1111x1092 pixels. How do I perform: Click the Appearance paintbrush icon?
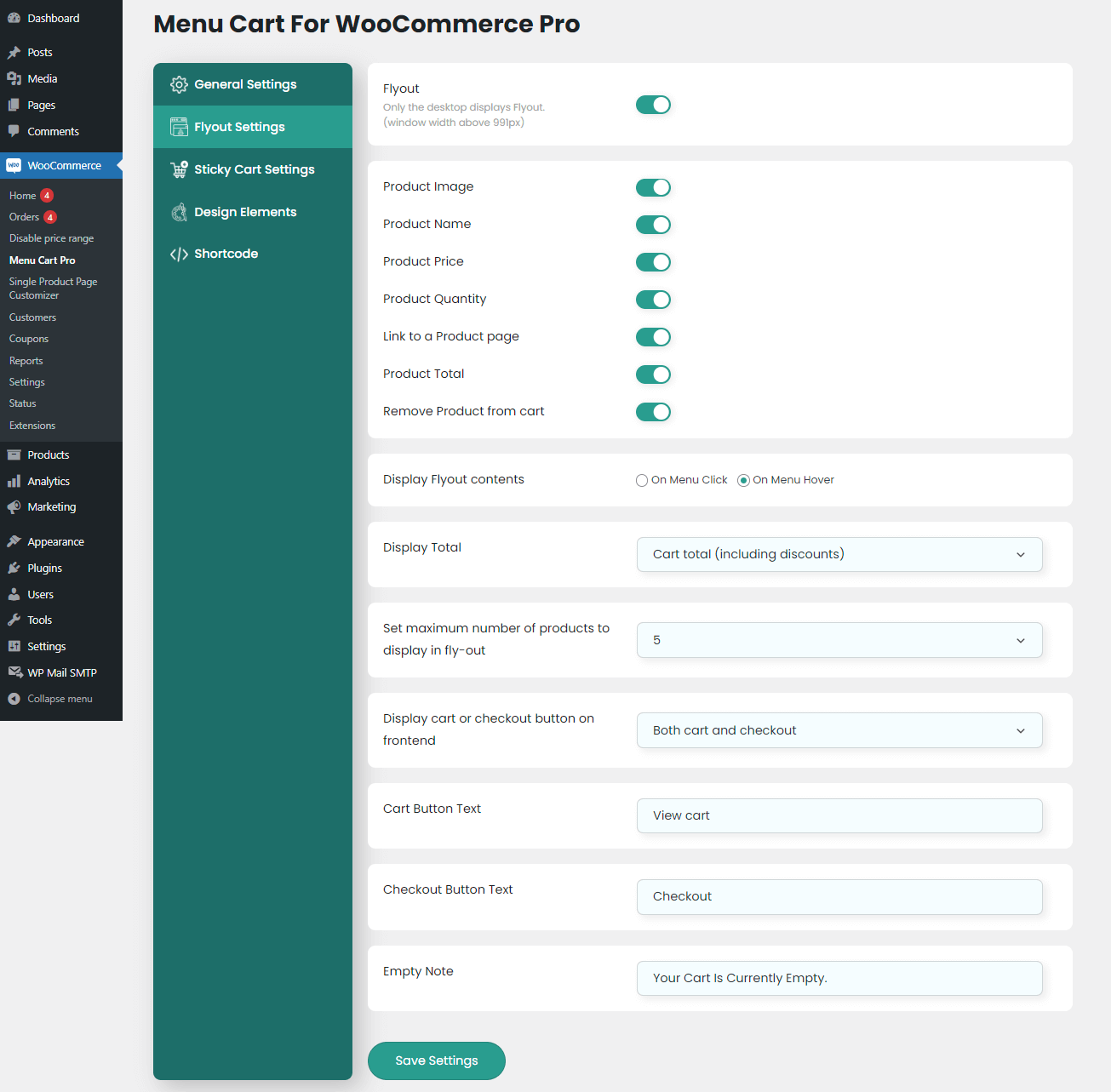pyautogui.click(x=14, y=542)
